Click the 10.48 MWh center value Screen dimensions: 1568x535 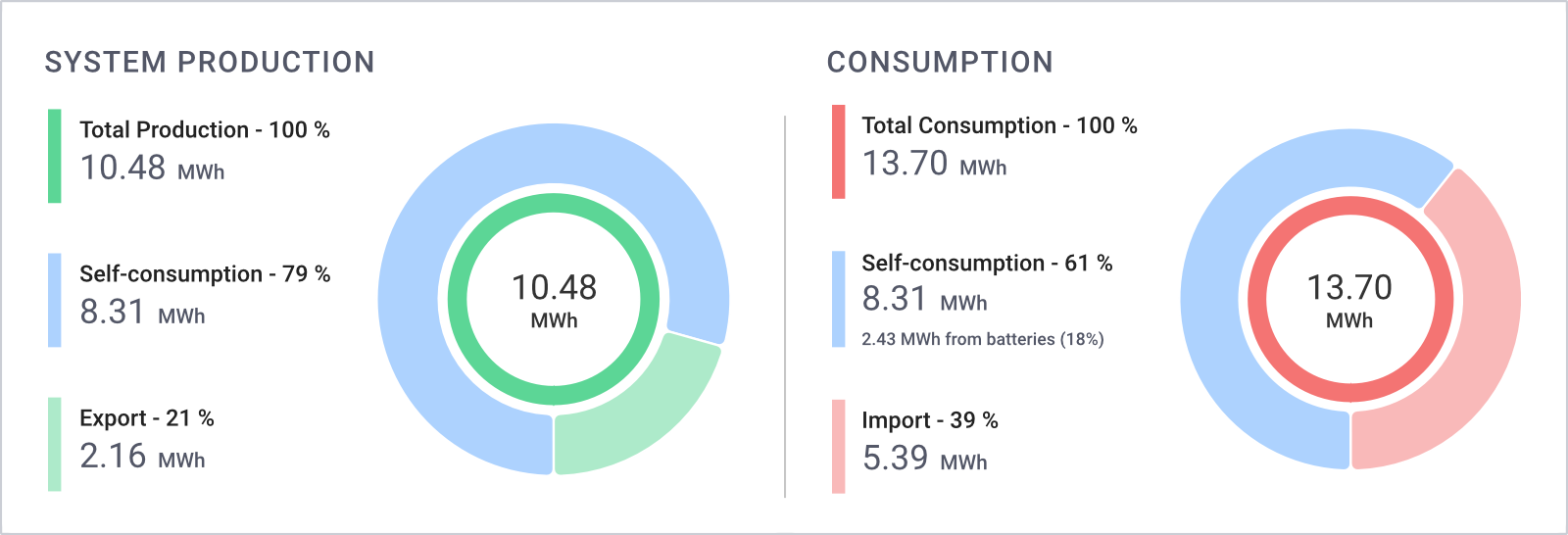tap(555, 299)
